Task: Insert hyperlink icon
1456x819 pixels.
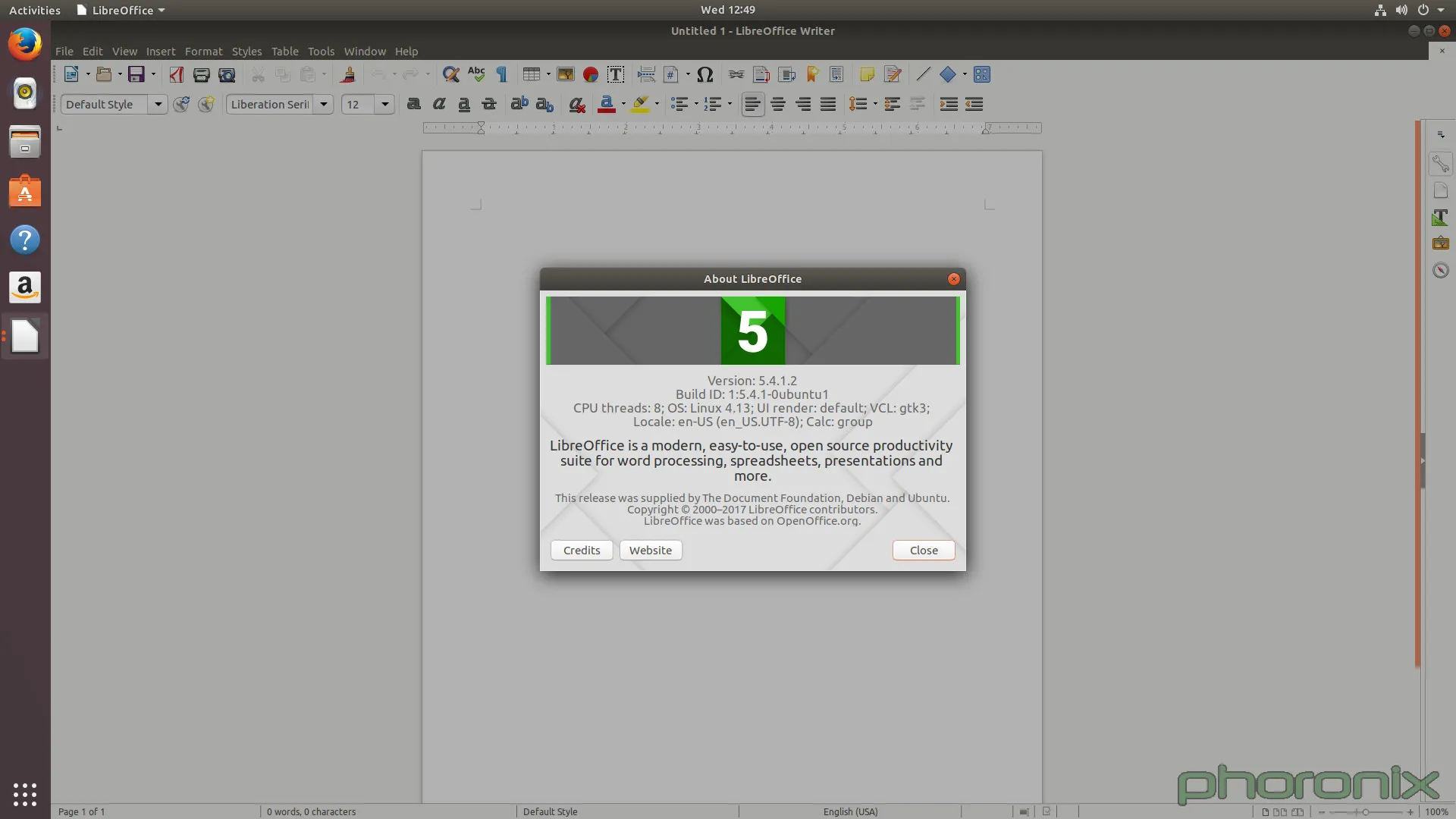Action: tap(736, 74)
